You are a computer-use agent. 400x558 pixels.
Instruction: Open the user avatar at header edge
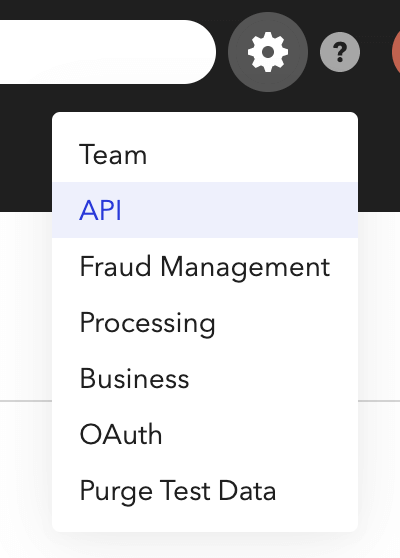(396, 52)
